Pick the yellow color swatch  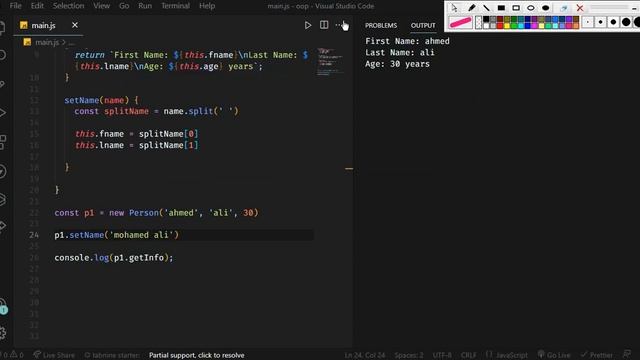[507, 26]
